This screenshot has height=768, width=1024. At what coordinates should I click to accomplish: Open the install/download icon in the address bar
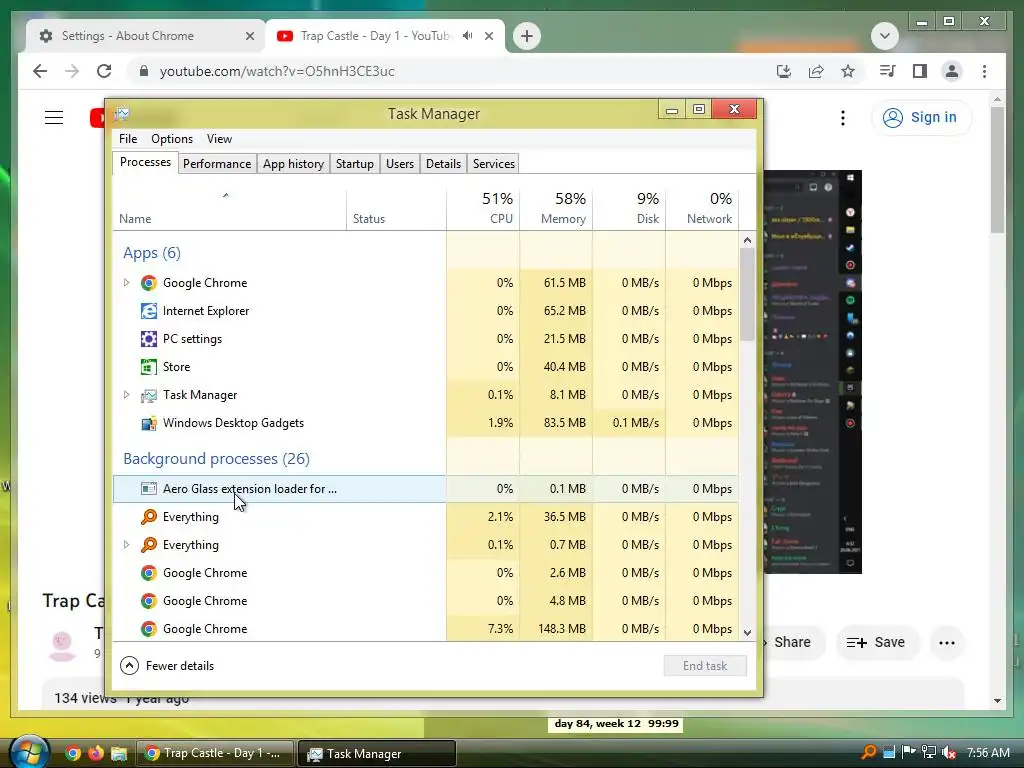click(784, 71)
